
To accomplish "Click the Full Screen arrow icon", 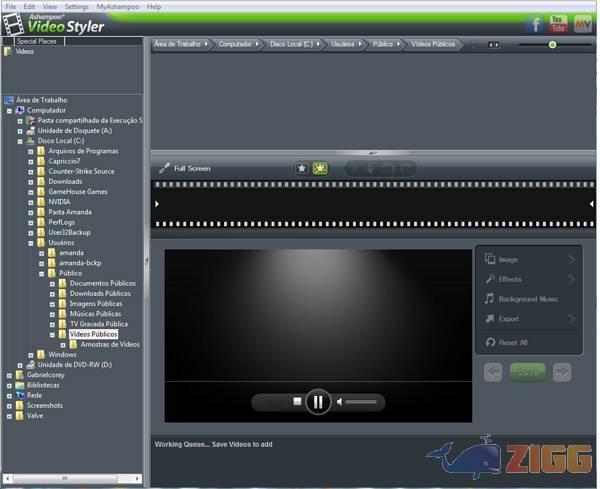I will (x=165, y=168).
